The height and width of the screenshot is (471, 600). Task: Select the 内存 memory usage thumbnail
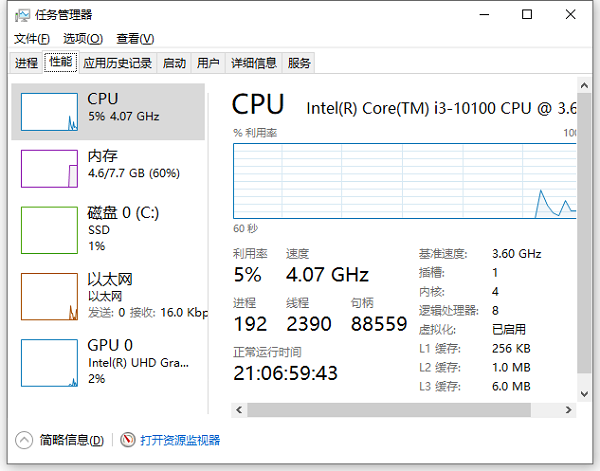pyautogui.click(x=49, y=168)
